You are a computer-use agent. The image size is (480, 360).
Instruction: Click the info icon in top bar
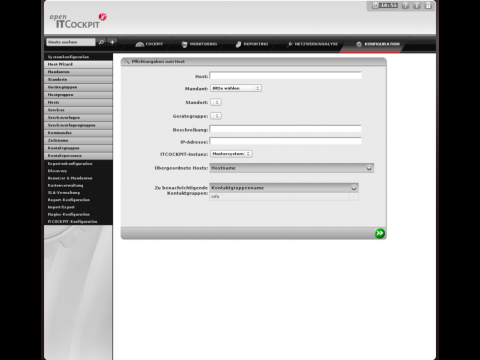click(417, 5)
